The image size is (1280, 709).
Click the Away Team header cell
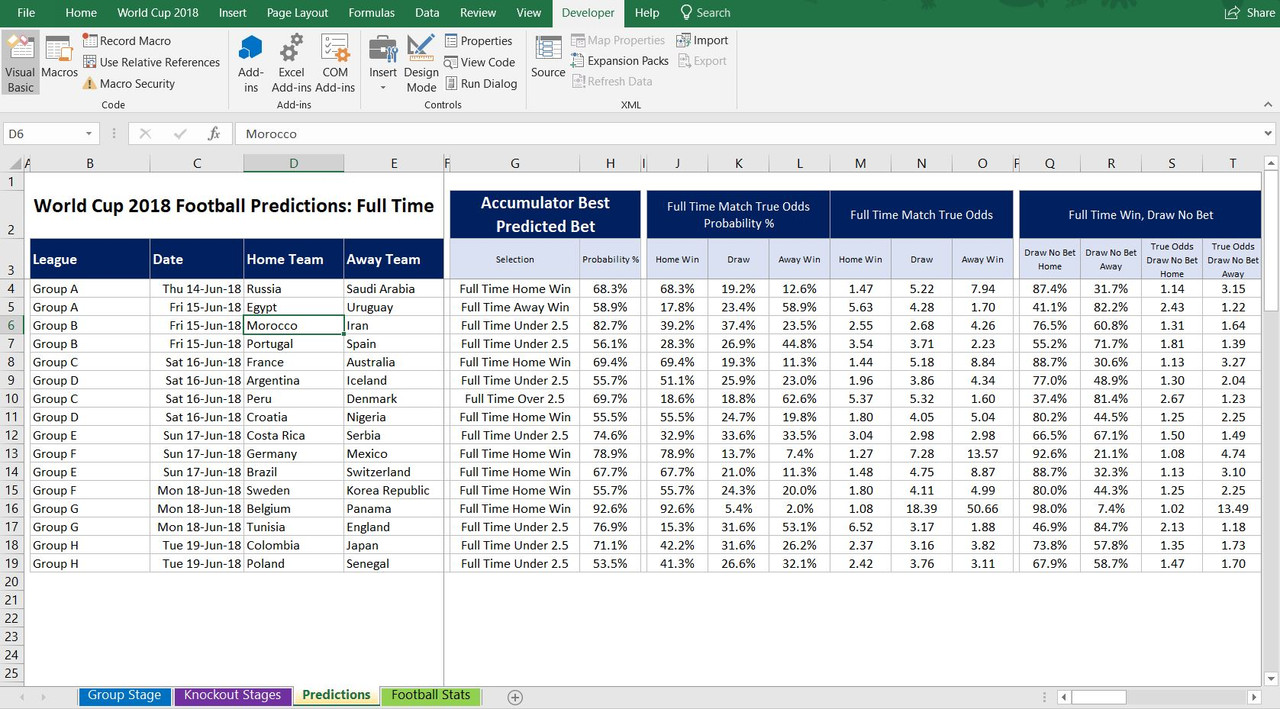click(394, 259)
